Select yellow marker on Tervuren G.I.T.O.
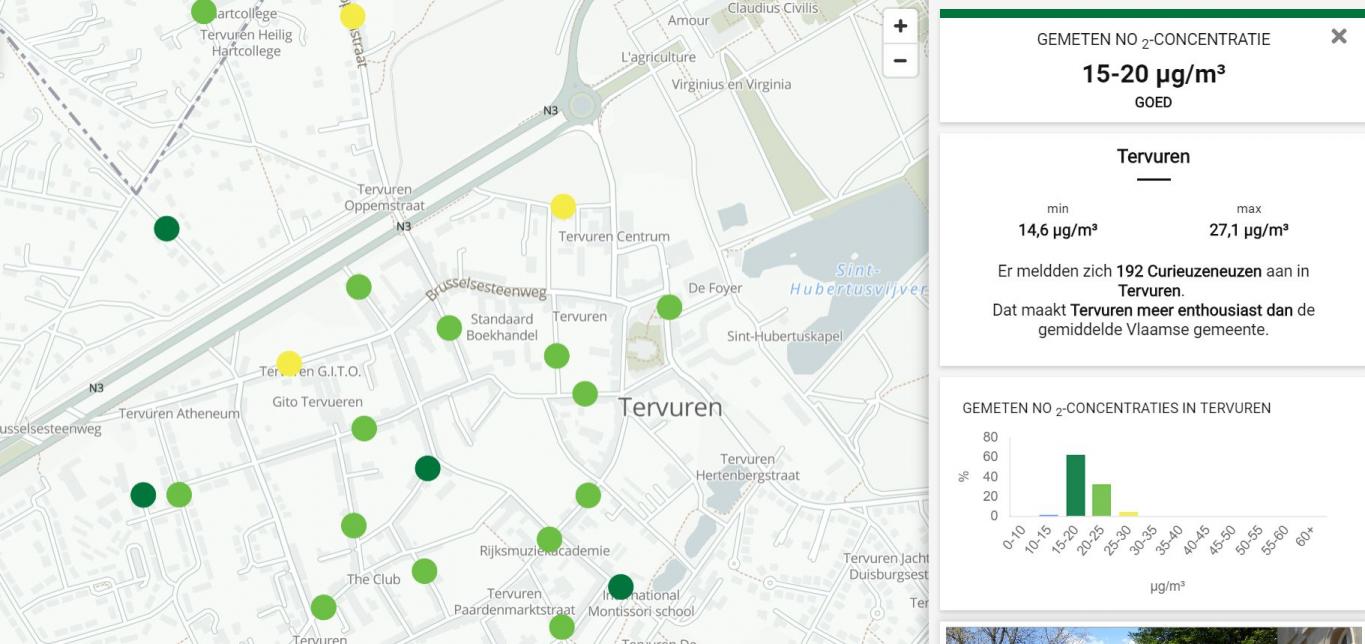The image size is (1365, 644). (289, 363)
